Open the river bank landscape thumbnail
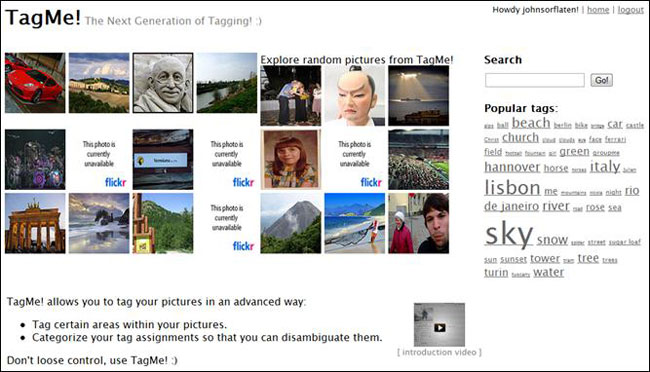Screen dimensions: 650x372 (227, 83)
